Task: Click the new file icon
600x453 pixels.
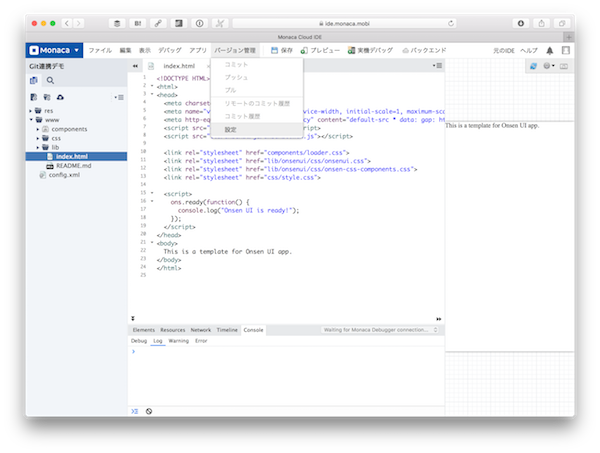Action: coord(34,97)
